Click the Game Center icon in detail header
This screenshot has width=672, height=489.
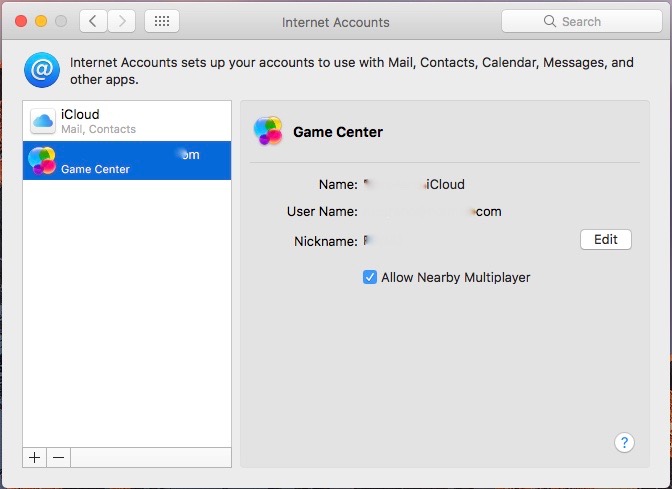268,131
